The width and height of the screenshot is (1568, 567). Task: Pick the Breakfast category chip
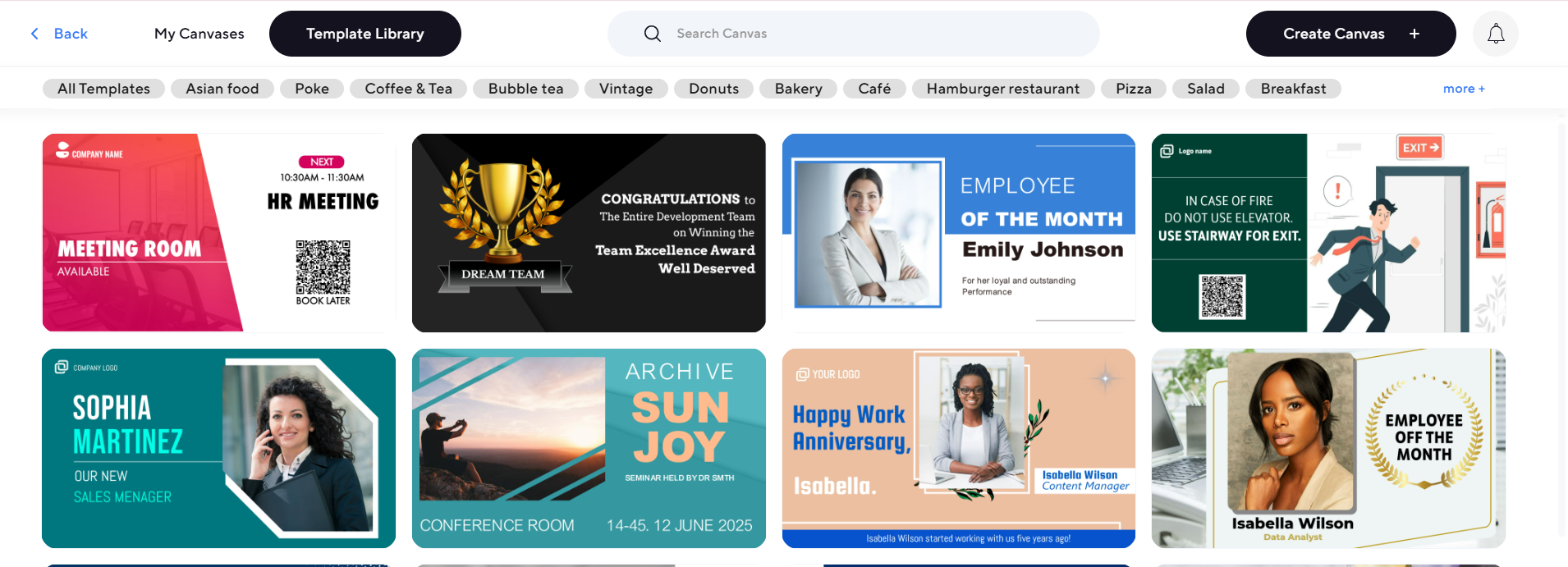pos(1293,89)
